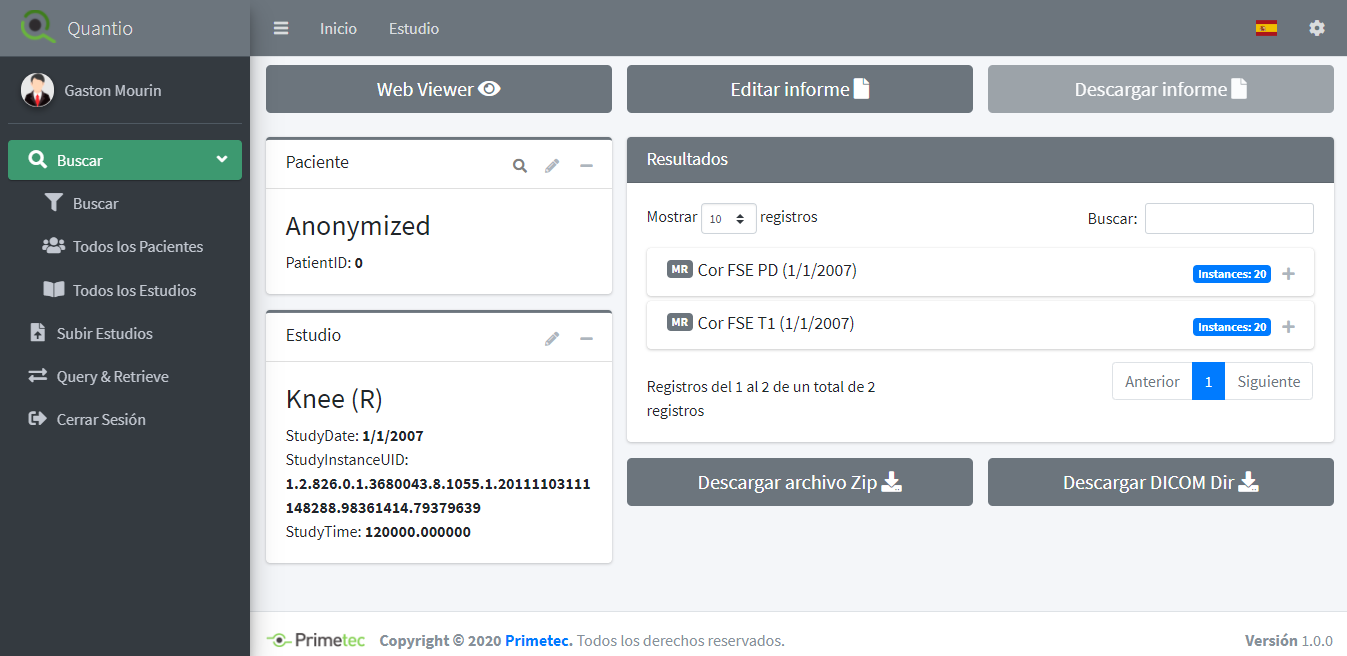Image resolution: width=1347 pixels, height=656 pixels.
Task: Expand Cor FSE PD series row
Action: [1288, 274]
